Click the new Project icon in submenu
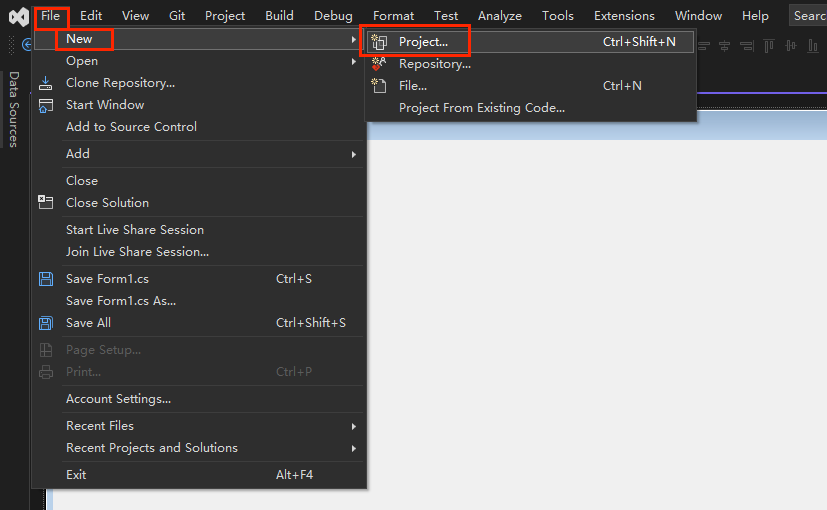This screenshot has height=510, width=827. (x=379, y=42)
